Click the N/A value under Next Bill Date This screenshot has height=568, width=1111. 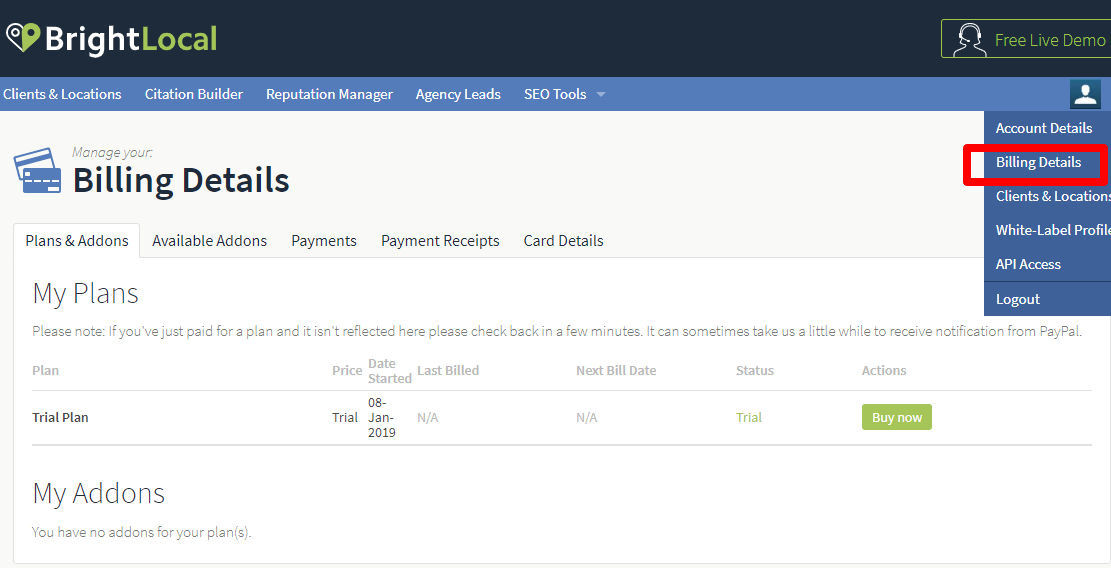(x=587, y=417)
